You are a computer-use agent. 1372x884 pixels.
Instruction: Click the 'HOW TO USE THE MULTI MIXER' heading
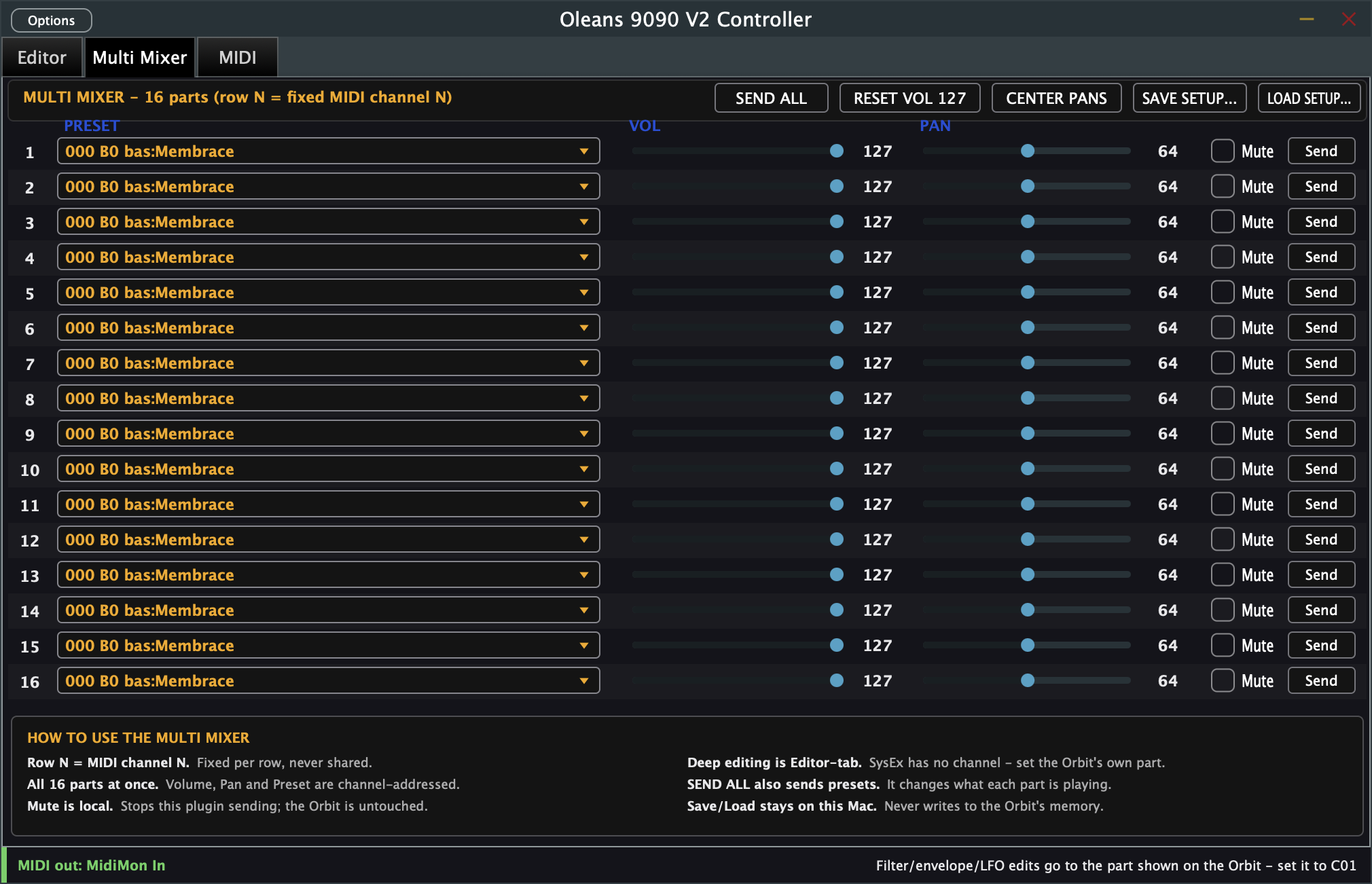tap(139, 738)
